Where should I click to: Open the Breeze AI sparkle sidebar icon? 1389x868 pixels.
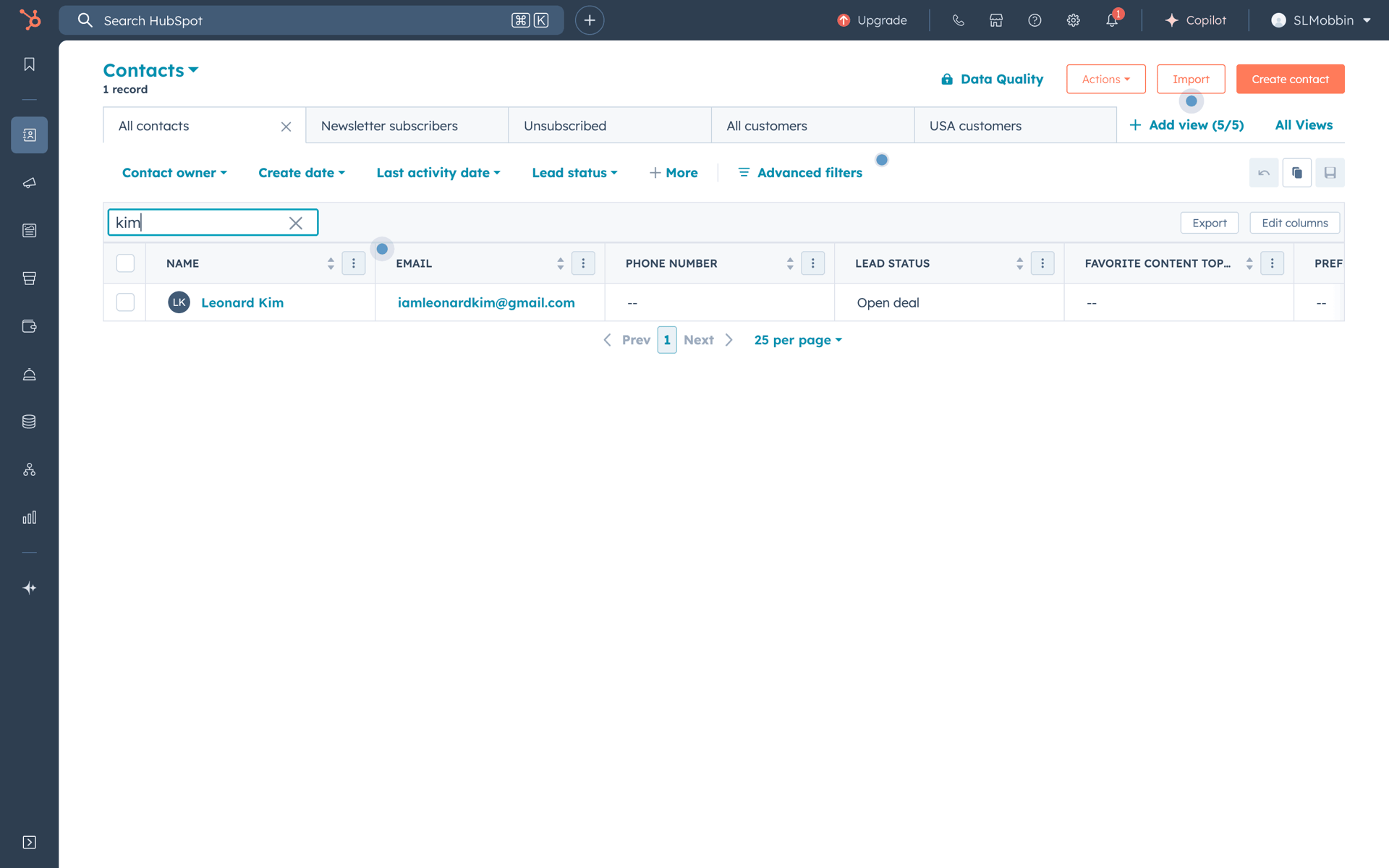29,588
